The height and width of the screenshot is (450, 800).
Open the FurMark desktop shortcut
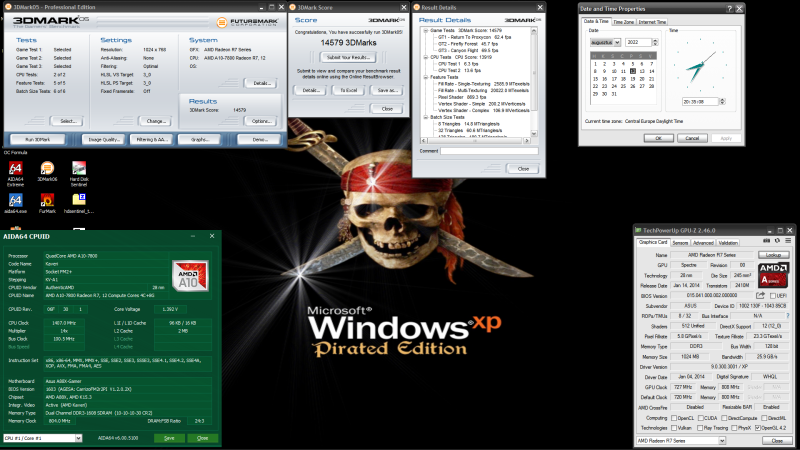pos(47,203)
